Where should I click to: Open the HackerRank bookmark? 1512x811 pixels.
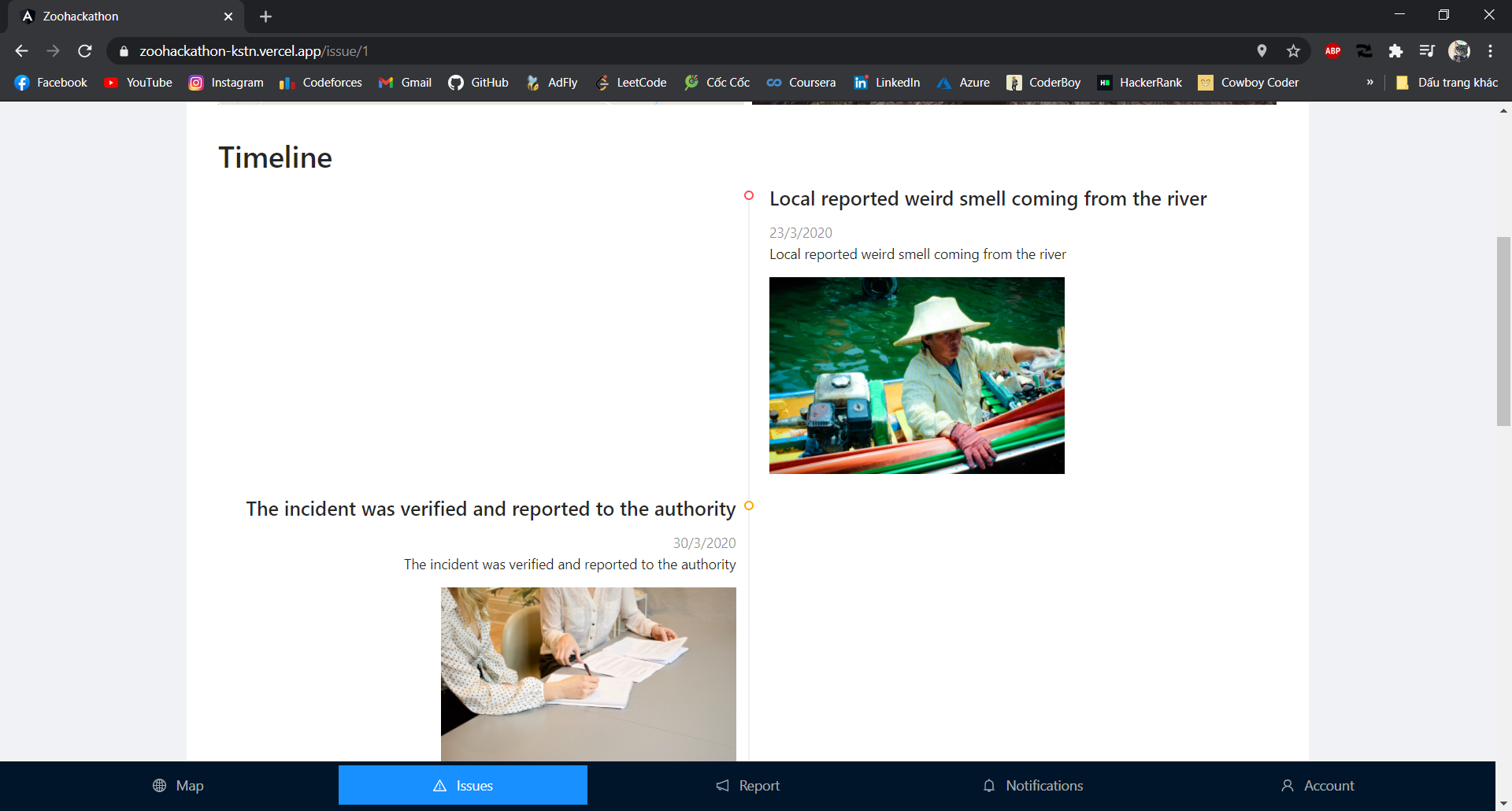coord(1140,83)
